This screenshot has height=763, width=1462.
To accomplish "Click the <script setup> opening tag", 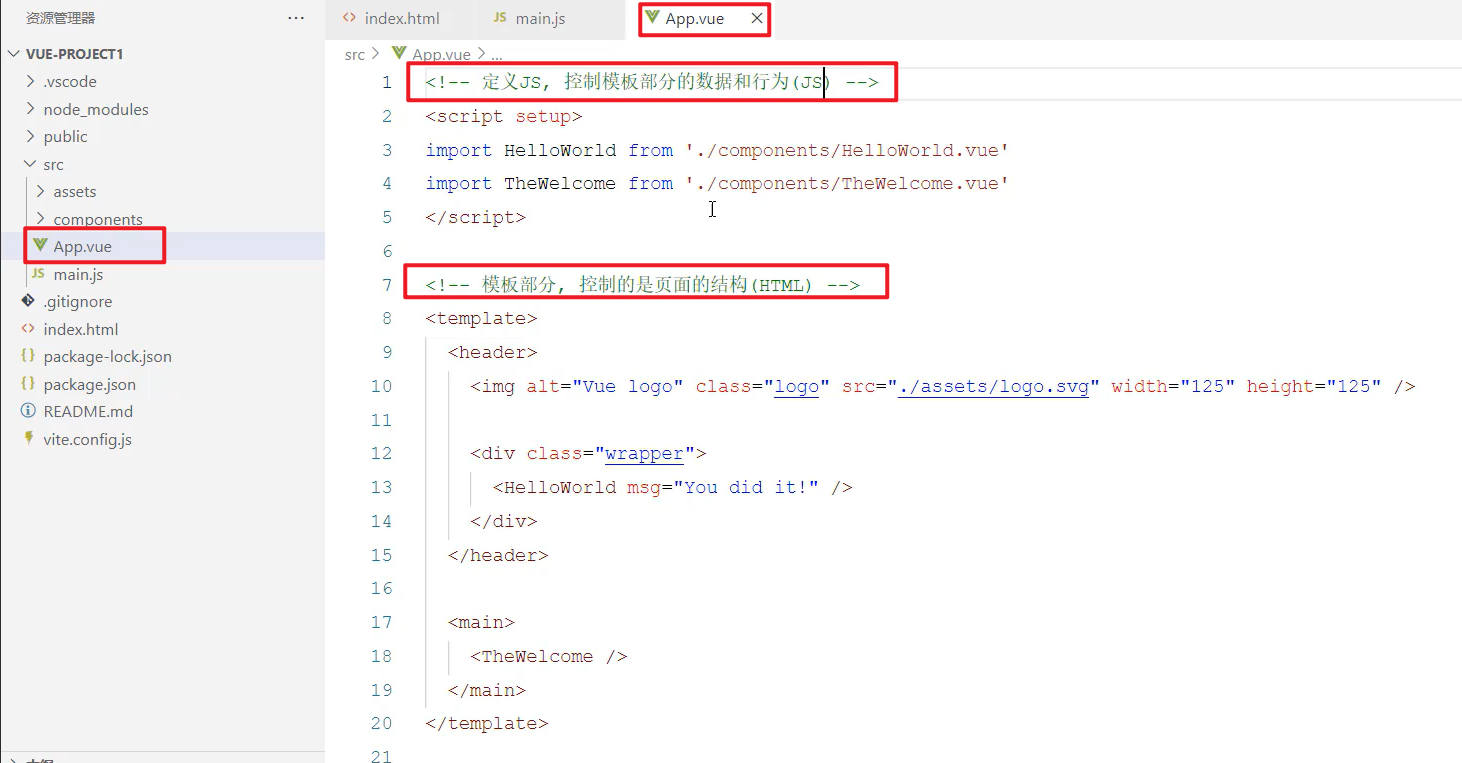I will point(504,116).
